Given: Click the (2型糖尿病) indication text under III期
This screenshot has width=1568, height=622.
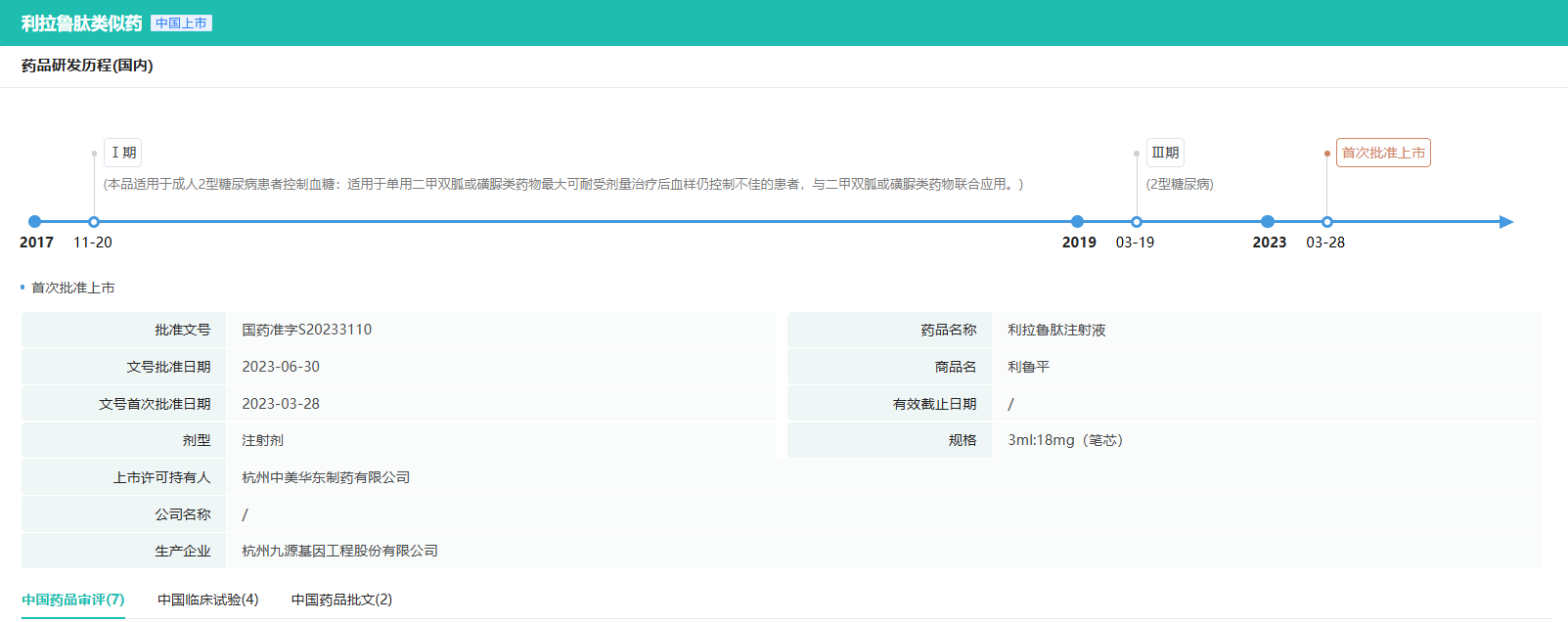Looking at the screenshot, I should pos(1180,184).
